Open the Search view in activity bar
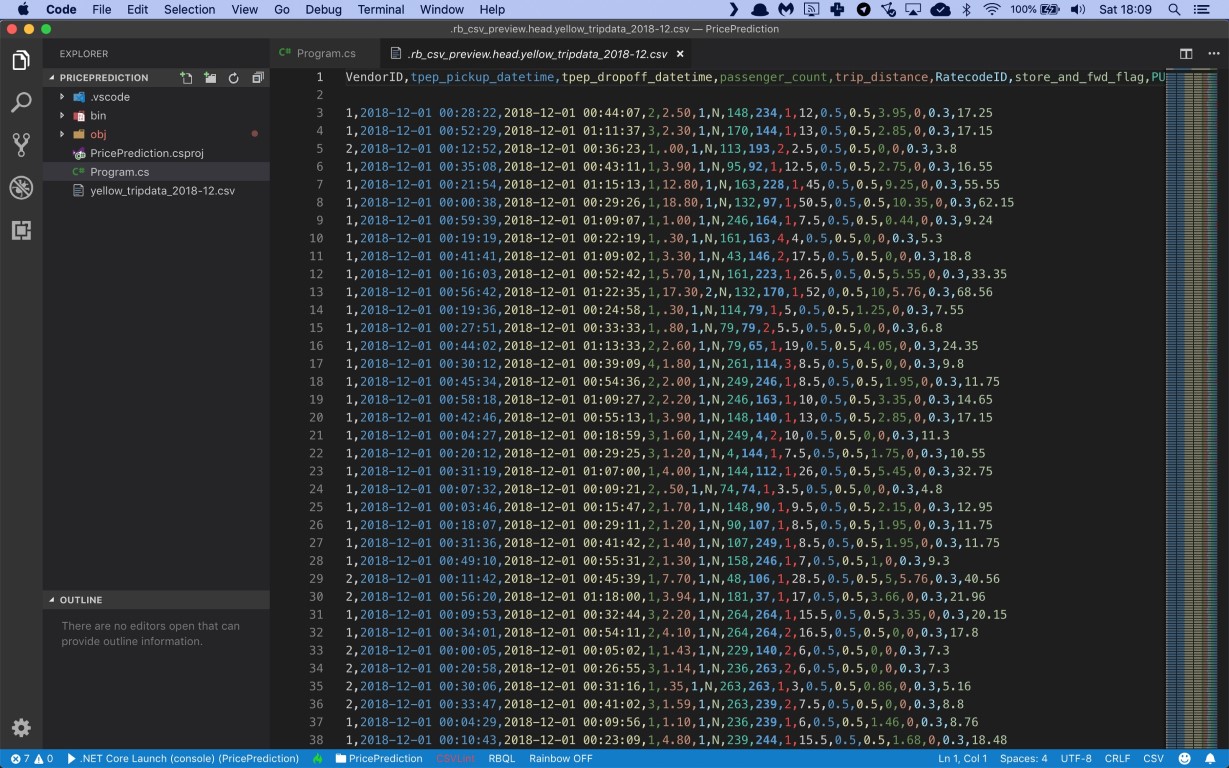 (21, 102)
